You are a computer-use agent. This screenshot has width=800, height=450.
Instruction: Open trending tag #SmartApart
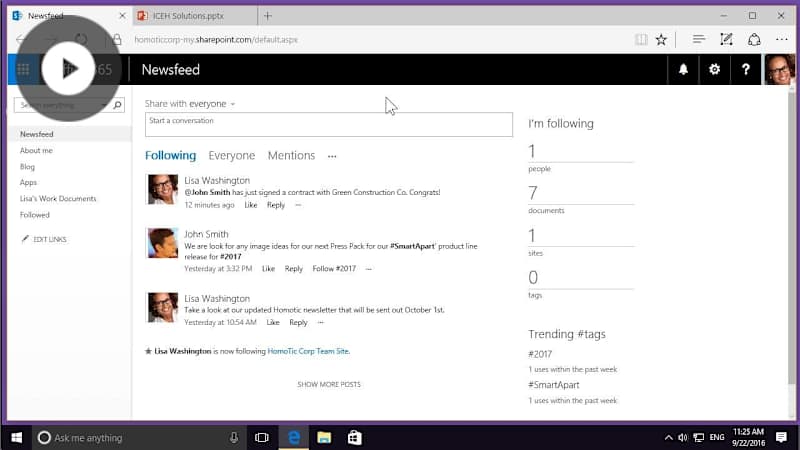tap(554, 385)
